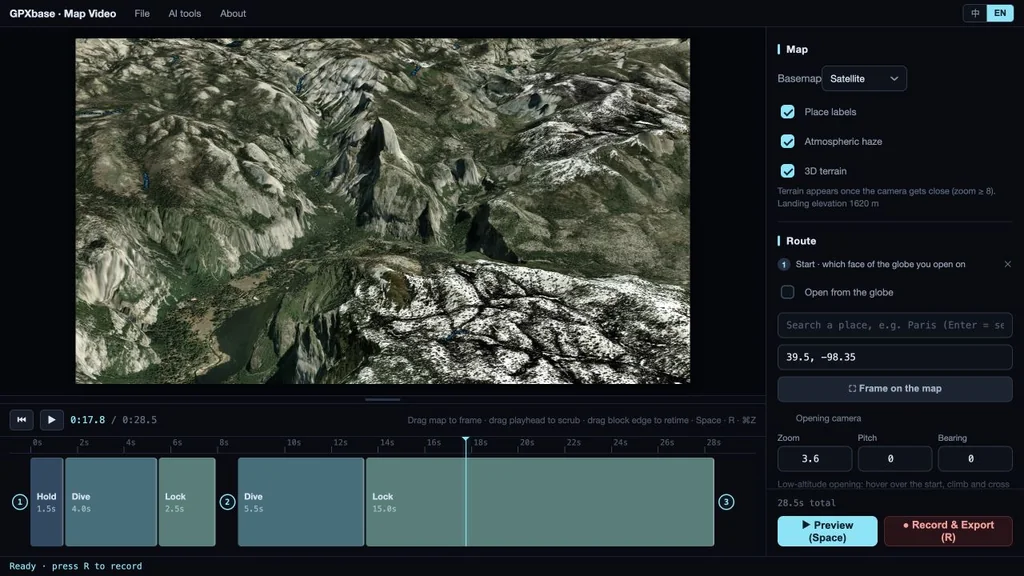The height and width of the screenshot is (576, 1024).
Task: Click the Preview (Space) button
Action: pyautogui.click(x=827, y=531)
